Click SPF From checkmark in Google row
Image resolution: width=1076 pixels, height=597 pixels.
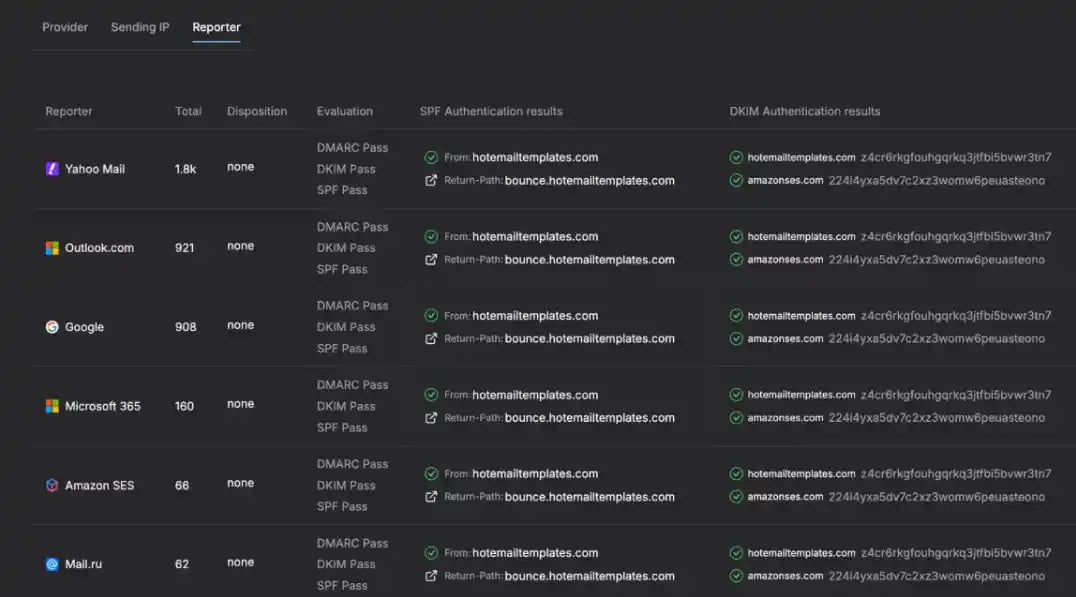point(431,316)
